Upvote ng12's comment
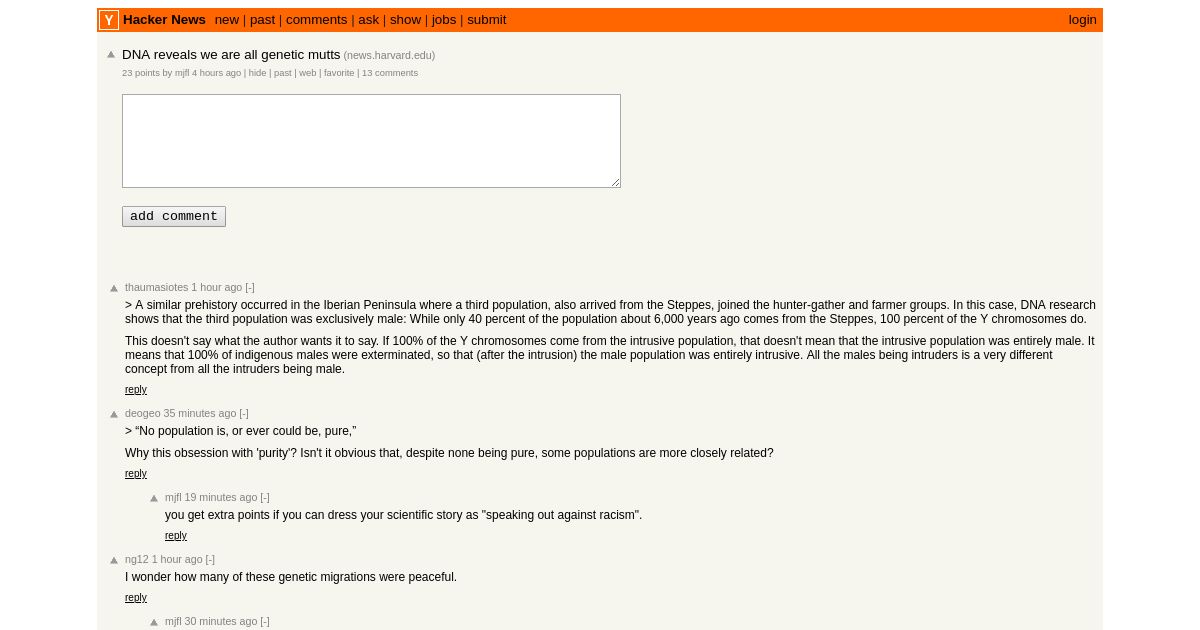The height and width of the screenshot is (630, 1200). click(x=114, y=560)
